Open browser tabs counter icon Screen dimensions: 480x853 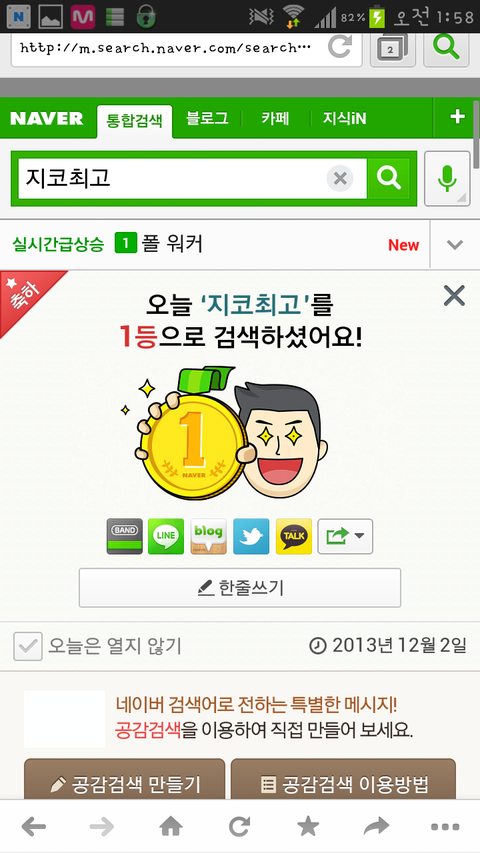(393, 48)
